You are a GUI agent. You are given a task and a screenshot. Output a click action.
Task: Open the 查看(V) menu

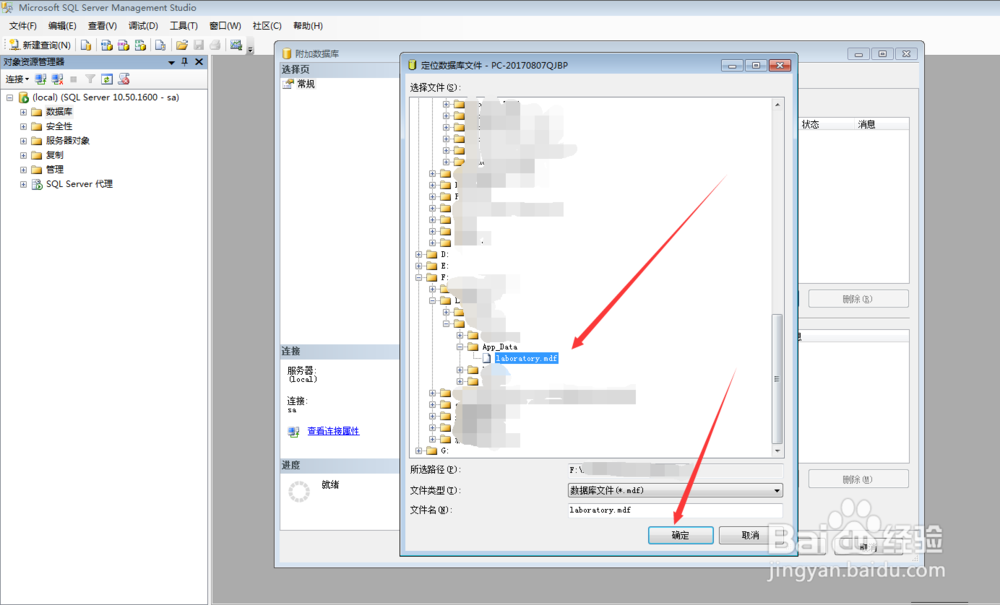point(102,26)
